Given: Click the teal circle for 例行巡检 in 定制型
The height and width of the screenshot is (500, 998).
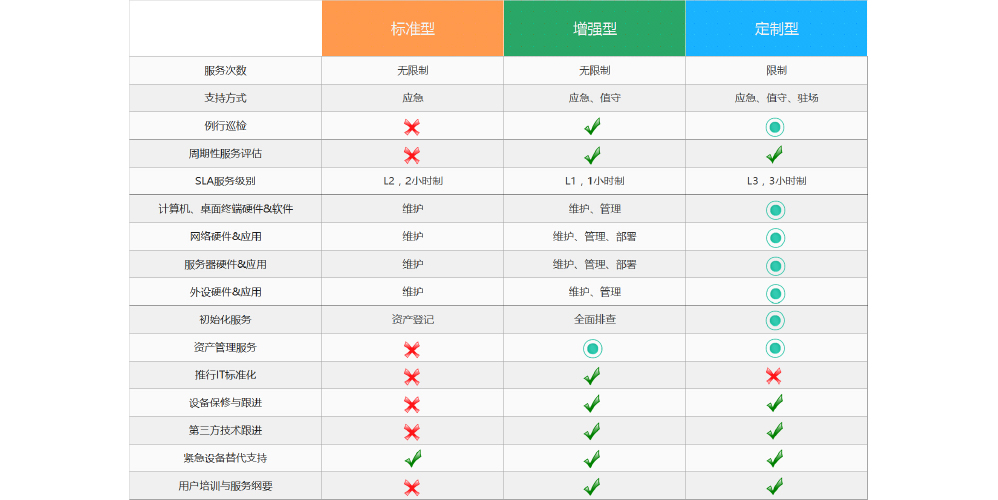Looking at the screenshot, I should (x=775, y=127).
